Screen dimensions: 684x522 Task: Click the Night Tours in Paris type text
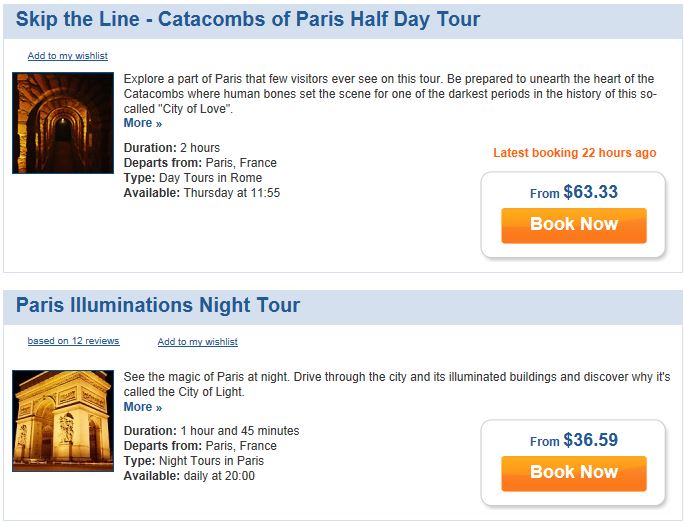point(211,461)
